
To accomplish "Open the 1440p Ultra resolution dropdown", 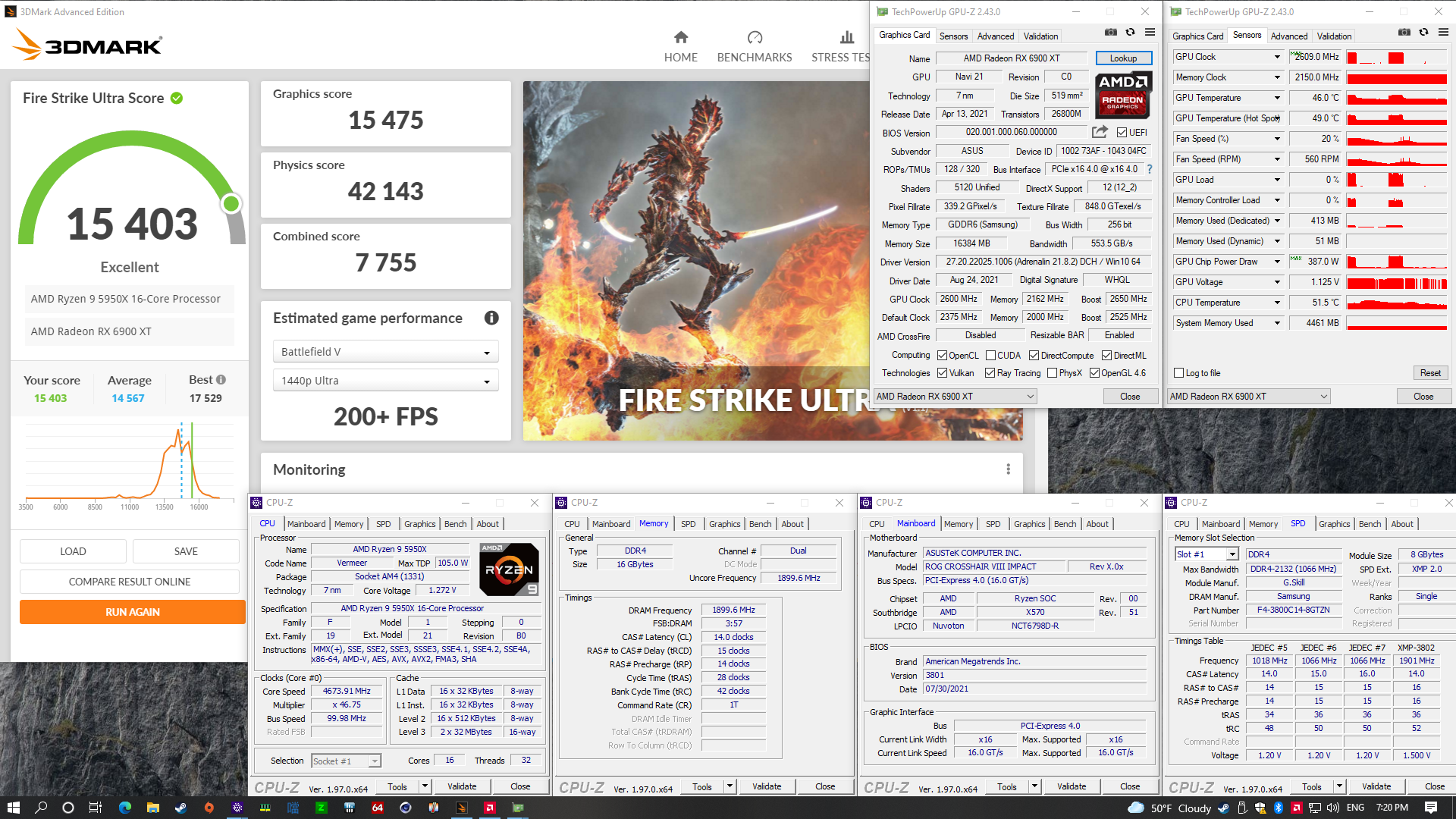I will (385, 381).
